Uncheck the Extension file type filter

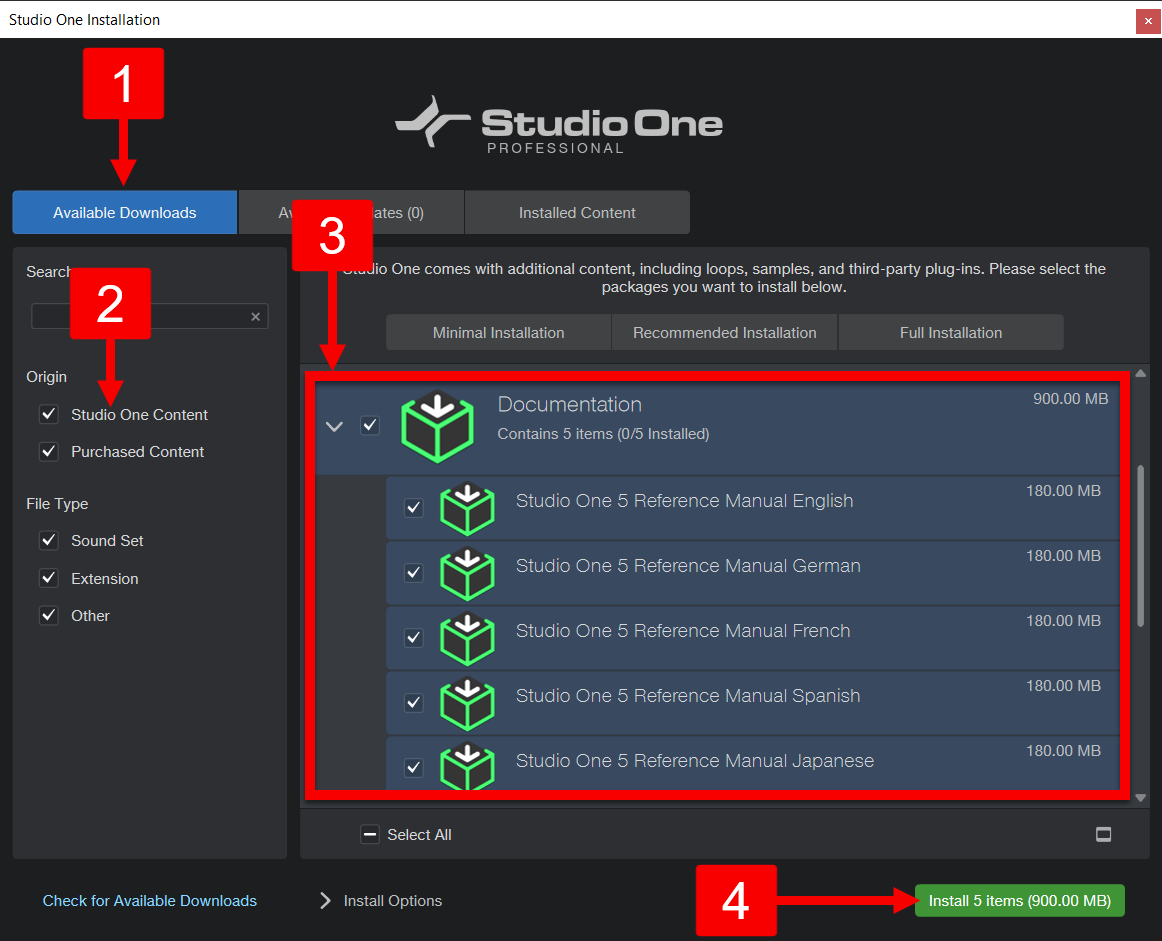tap(48, 578)
